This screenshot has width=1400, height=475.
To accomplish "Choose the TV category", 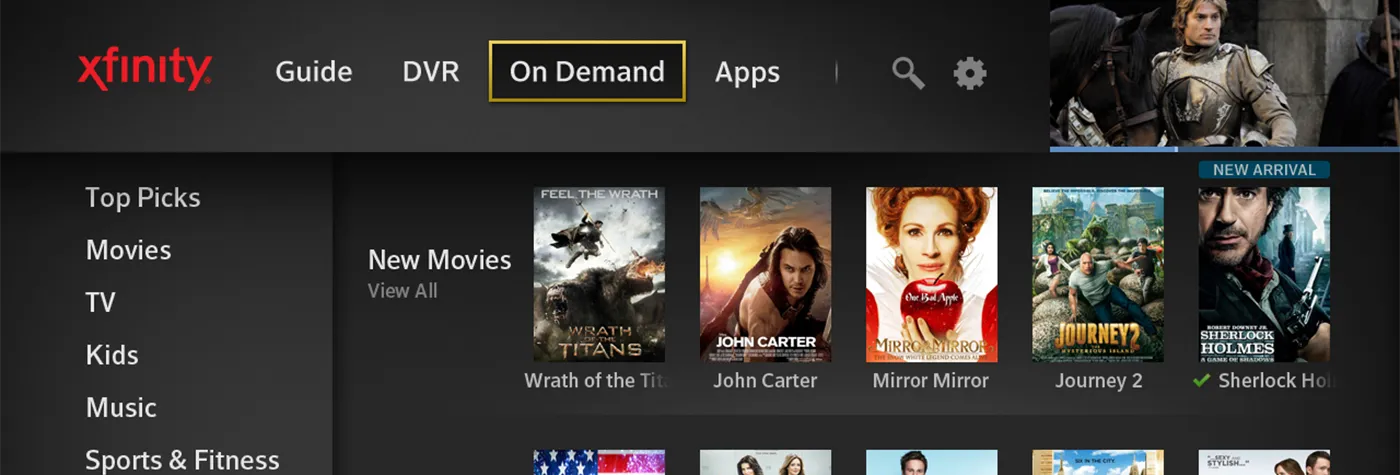I will [x=101, y=302].
